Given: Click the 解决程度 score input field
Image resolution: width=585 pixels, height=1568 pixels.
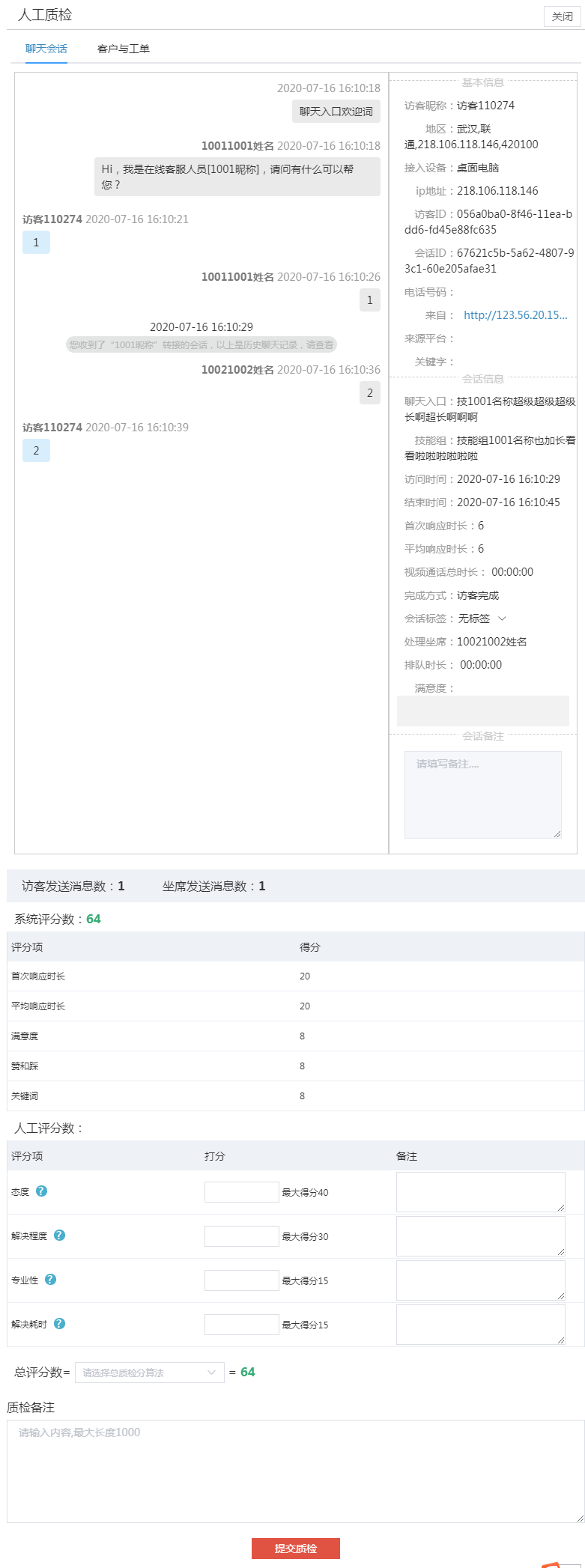Looking at the screenshot, I should 241,1236.
